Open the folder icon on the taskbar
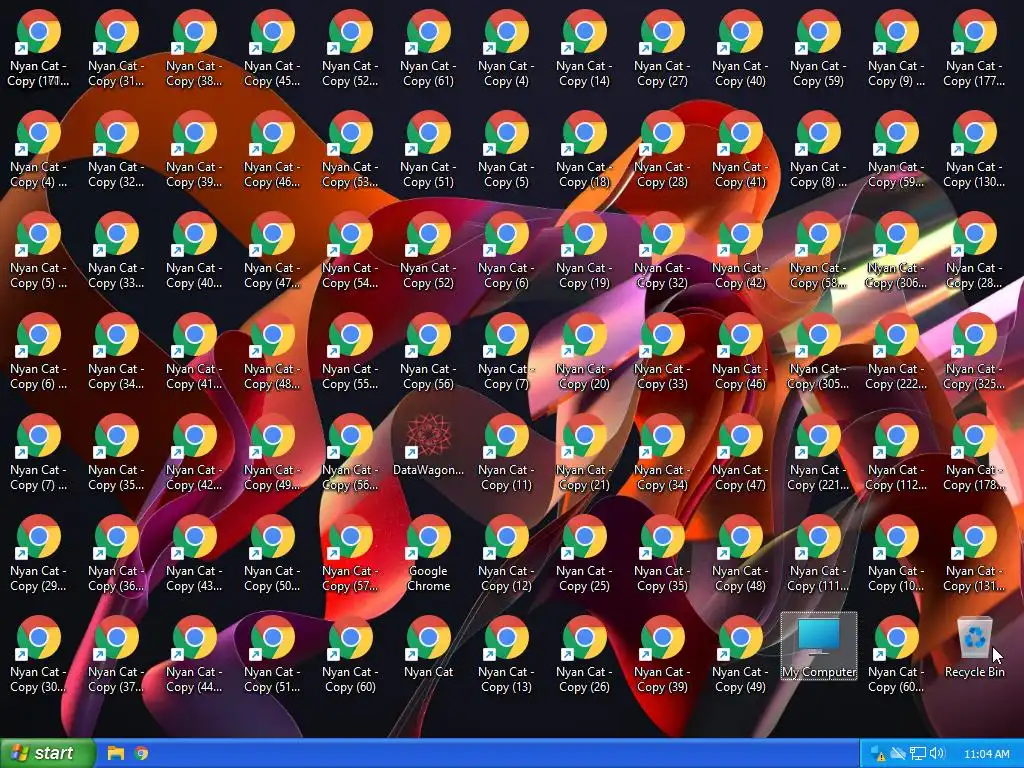The height and width of the screenshot is (768, 1024). 116,754
